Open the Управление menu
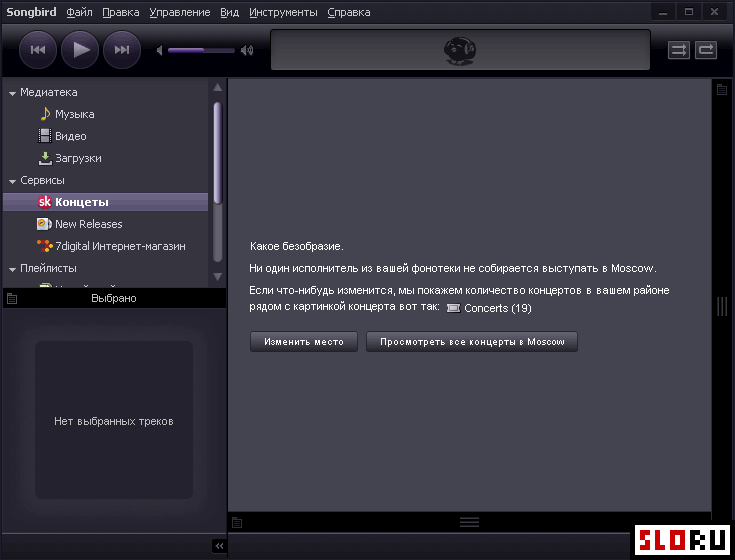735x560 pixels. coord(180,12)
